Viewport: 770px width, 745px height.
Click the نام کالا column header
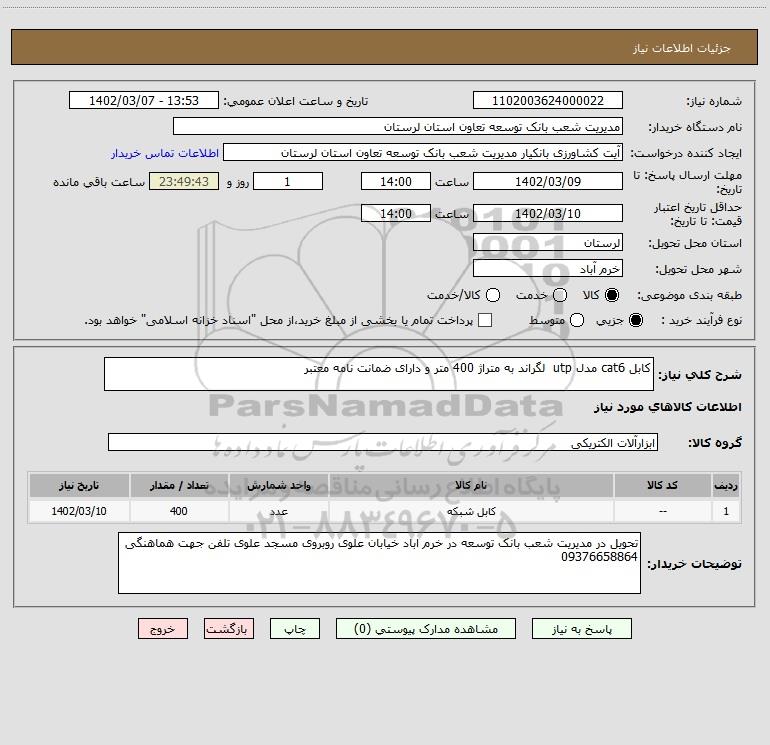(x=470, y=485)
